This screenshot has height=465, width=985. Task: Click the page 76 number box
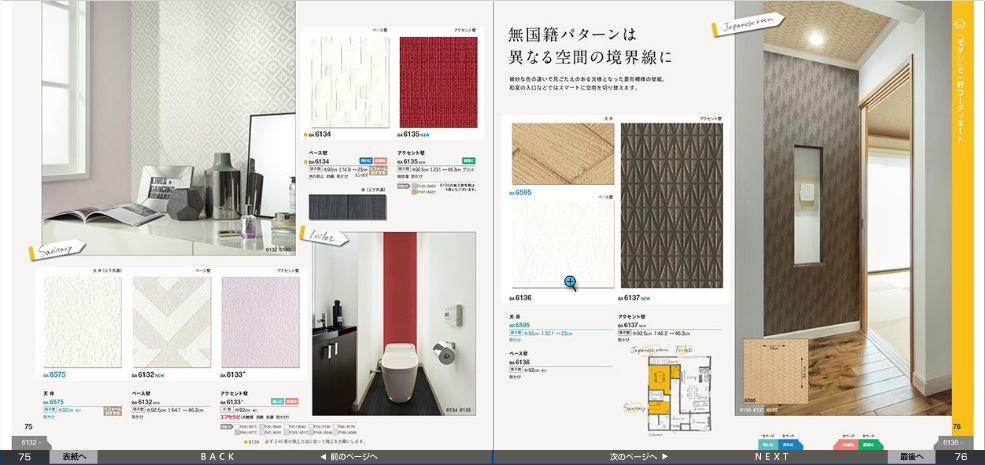tap(960, 456)
